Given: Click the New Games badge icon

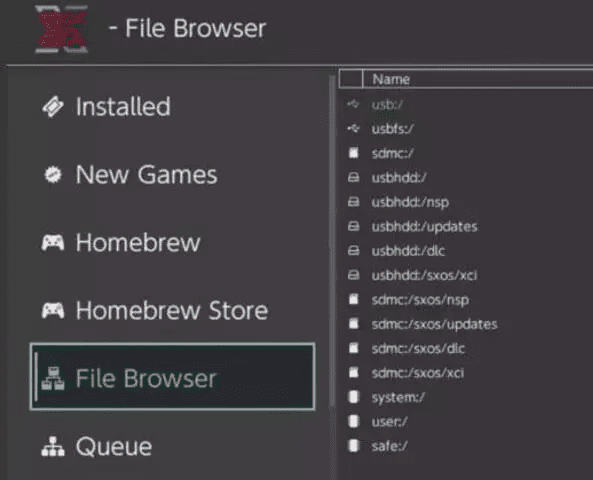Looking at the screenshot, I should (53, 175).
